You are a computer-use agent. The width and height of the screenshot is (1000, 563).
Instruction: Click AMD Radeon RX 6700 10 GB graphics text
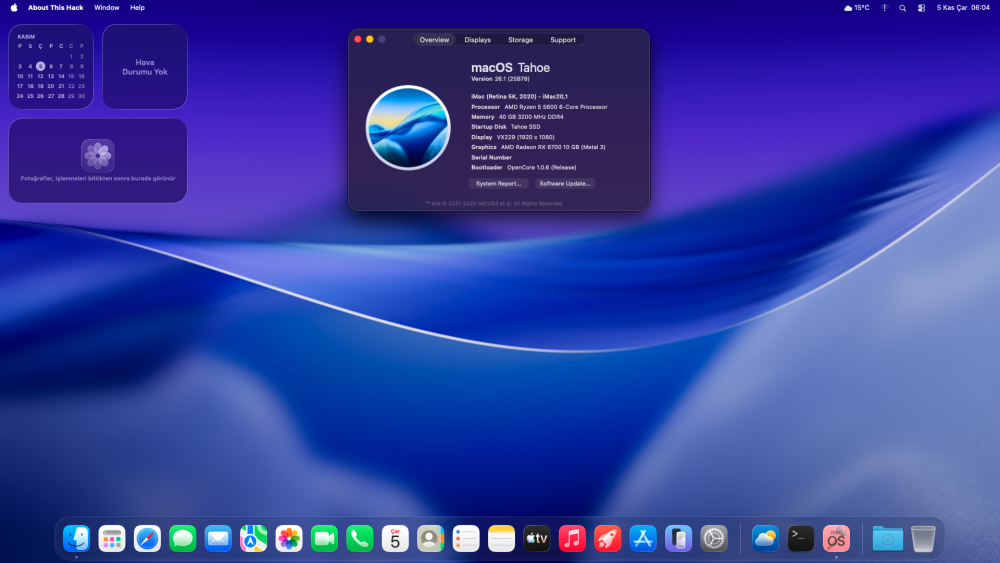click(x=553, y=147)
